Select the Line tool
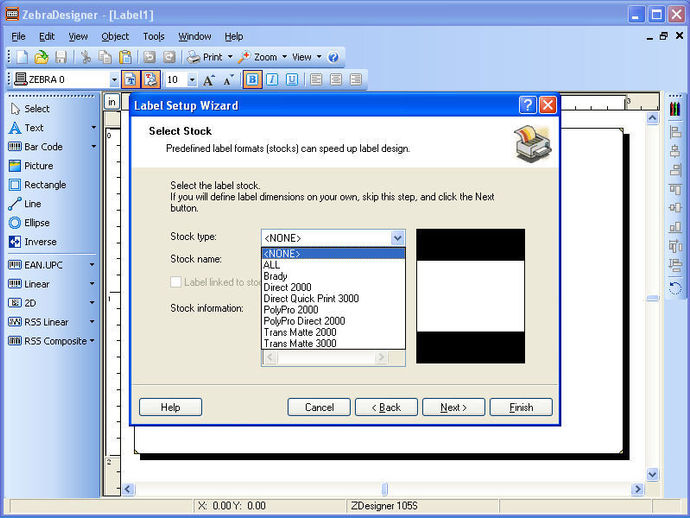This screenshot has width=690, height=518. click(x=25, y=204)
